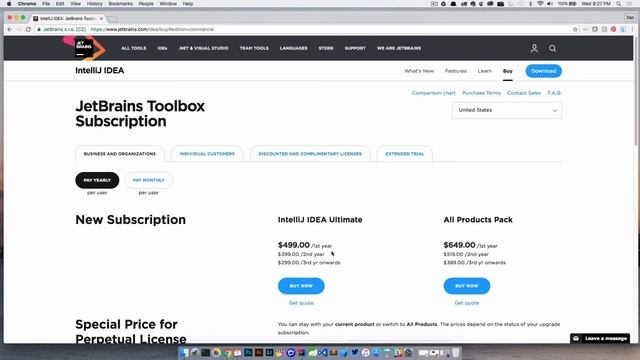Close the IntelliJ IDEA browser tab
Image resolution: width=640 pixels, height=360 pixels.
[101, 18]
